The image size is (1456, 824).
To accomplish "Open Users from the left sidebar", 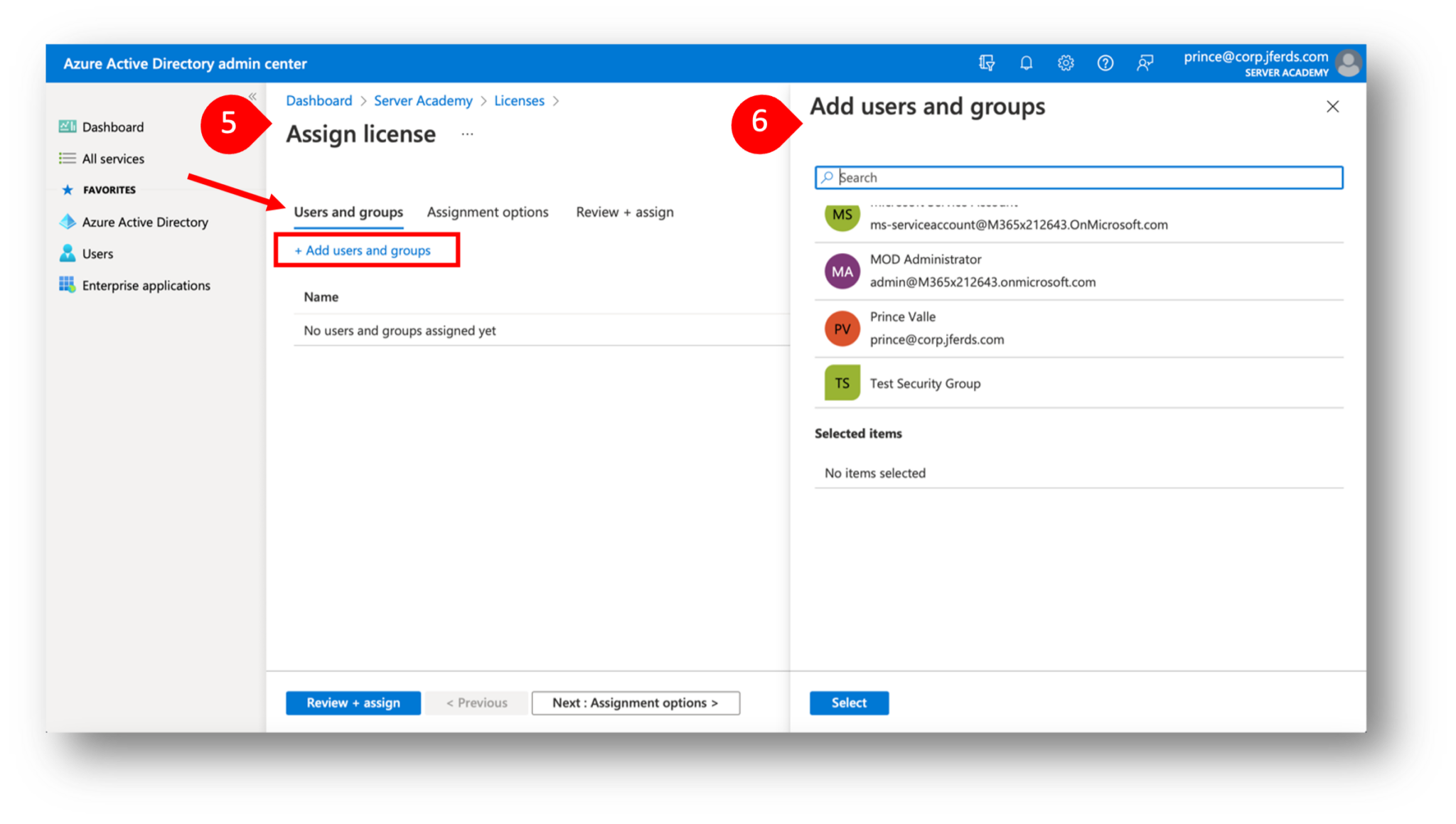I will pyautogui.click(x=97, y=253).
